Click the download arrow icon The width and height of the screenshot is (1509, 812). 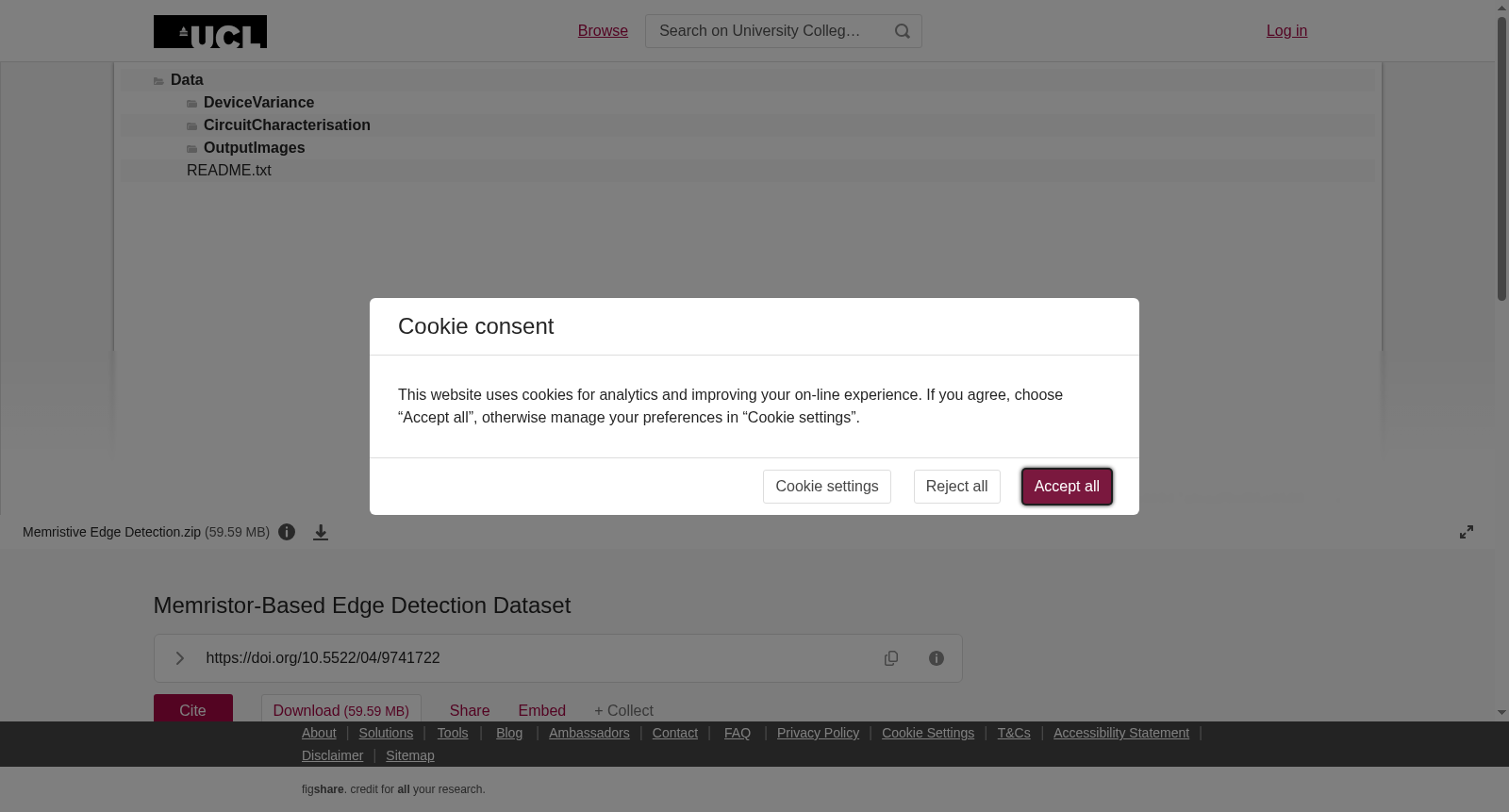pos(321,532)
